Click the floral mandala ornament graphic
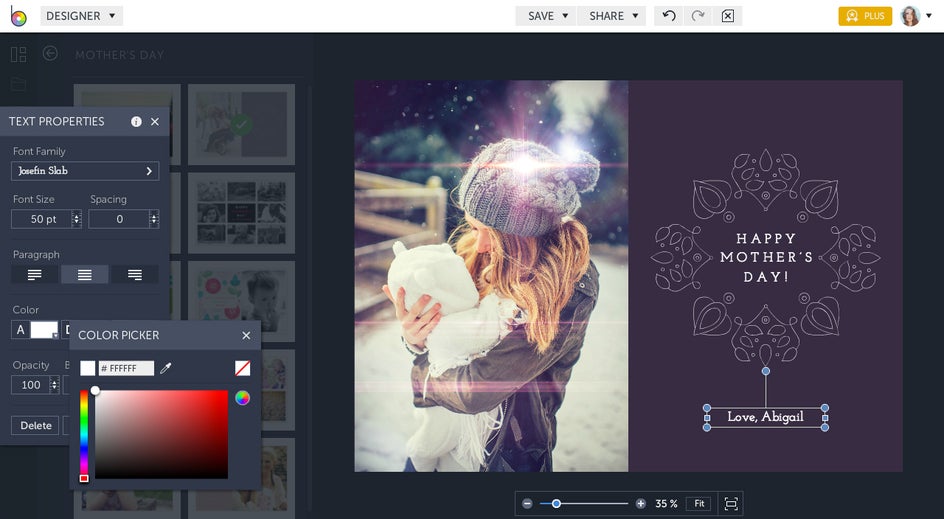The width and height of the screenshot is (944, 519). 766,258
